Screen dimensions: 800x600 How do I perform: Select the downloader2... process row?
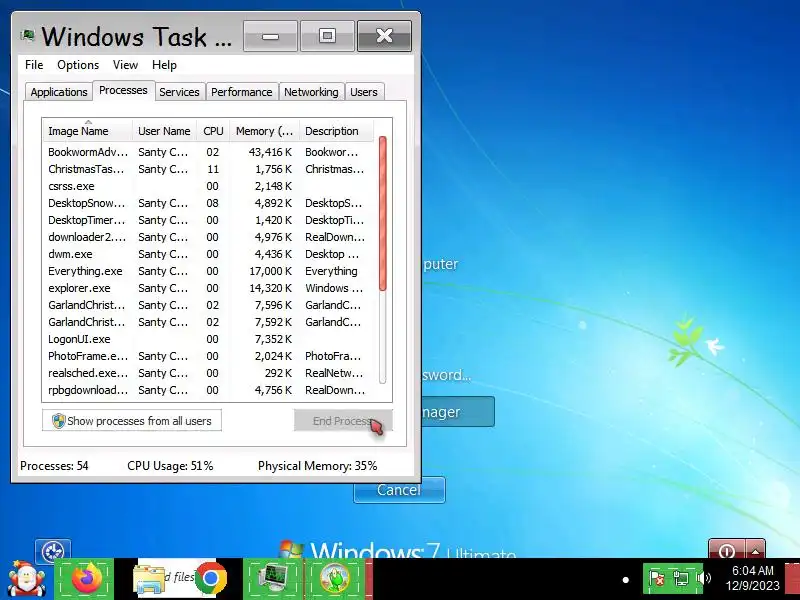[208, 237]
